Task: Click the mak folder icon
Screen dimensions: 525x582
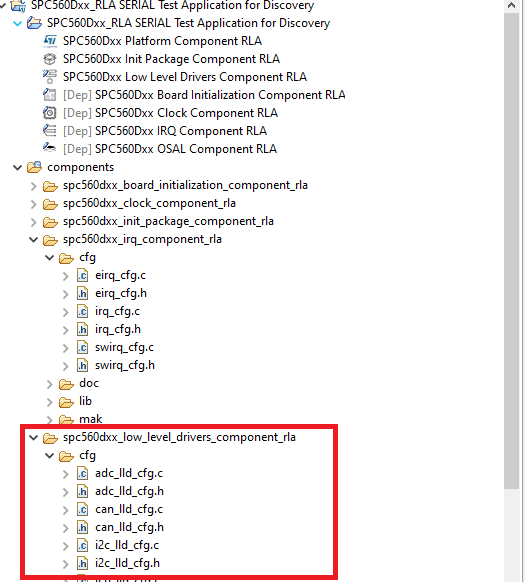Action: [66, 419]
